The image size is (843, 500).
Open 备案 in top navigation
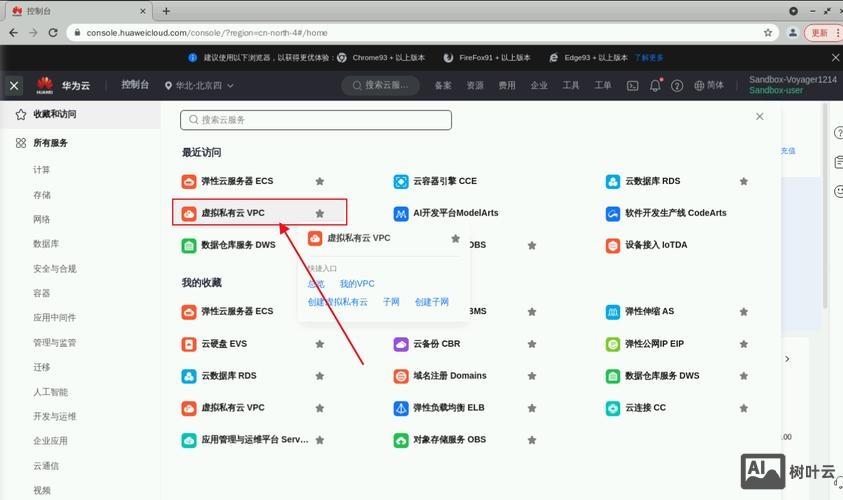(x=443, y=85)
